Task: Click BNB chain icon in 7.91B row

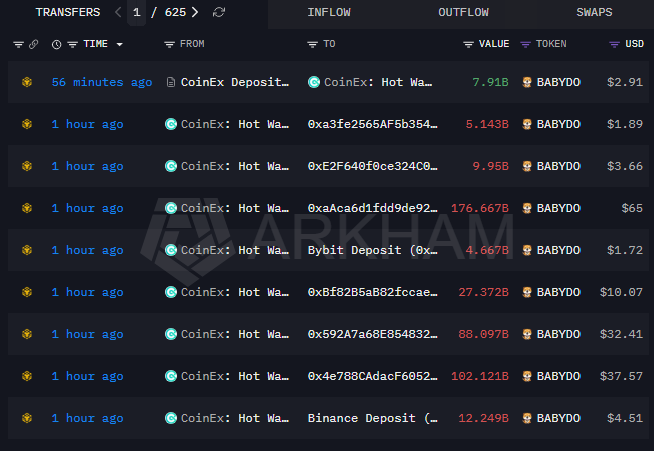Action: click(27, 82)
